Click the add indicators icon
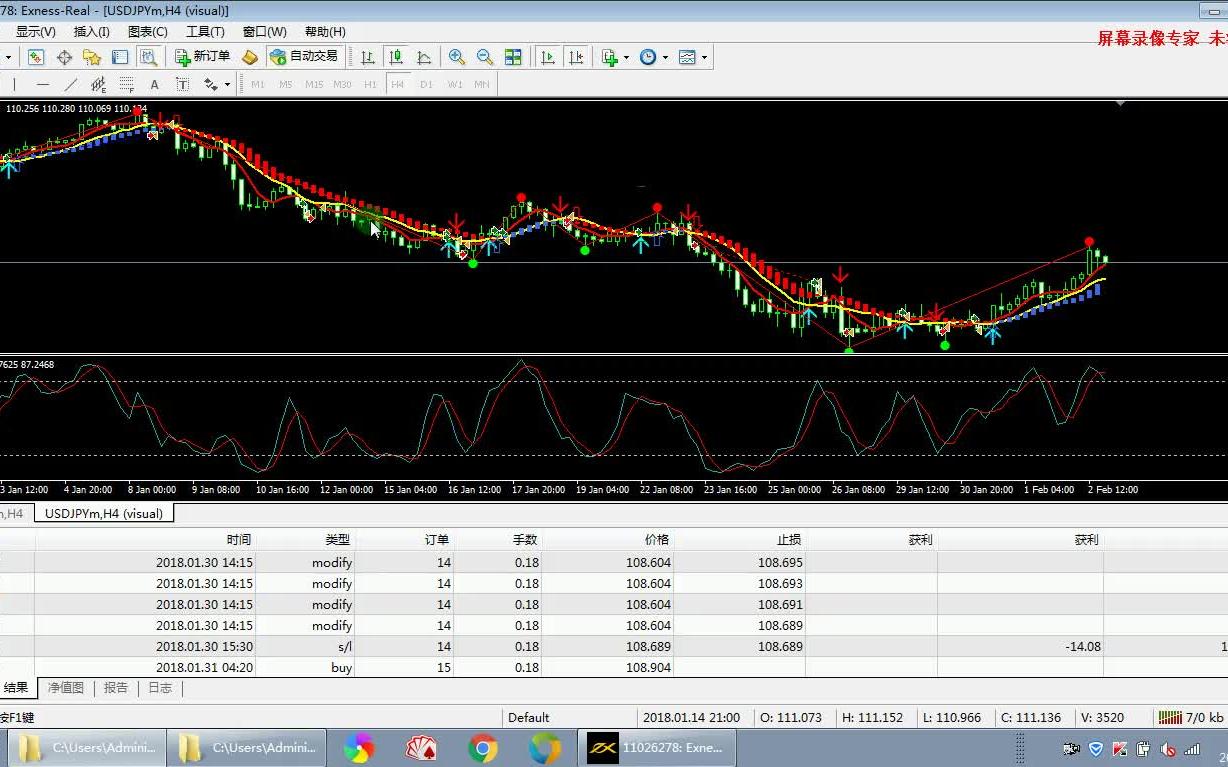Screen dimensions: 1228x767 pos(610,57)
